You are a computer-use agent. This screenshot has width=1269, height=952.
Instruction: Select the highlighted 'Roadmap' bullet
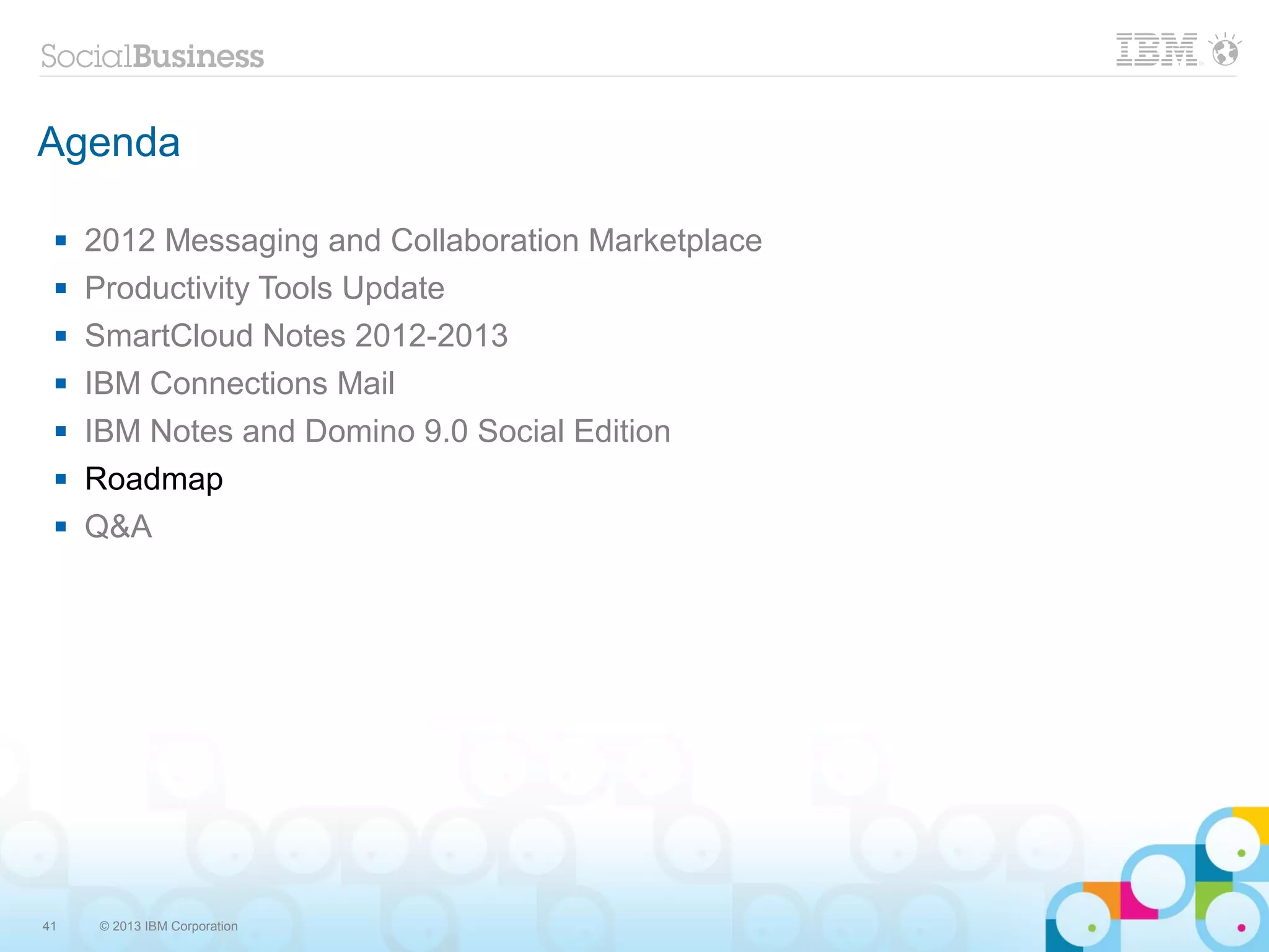154,479
